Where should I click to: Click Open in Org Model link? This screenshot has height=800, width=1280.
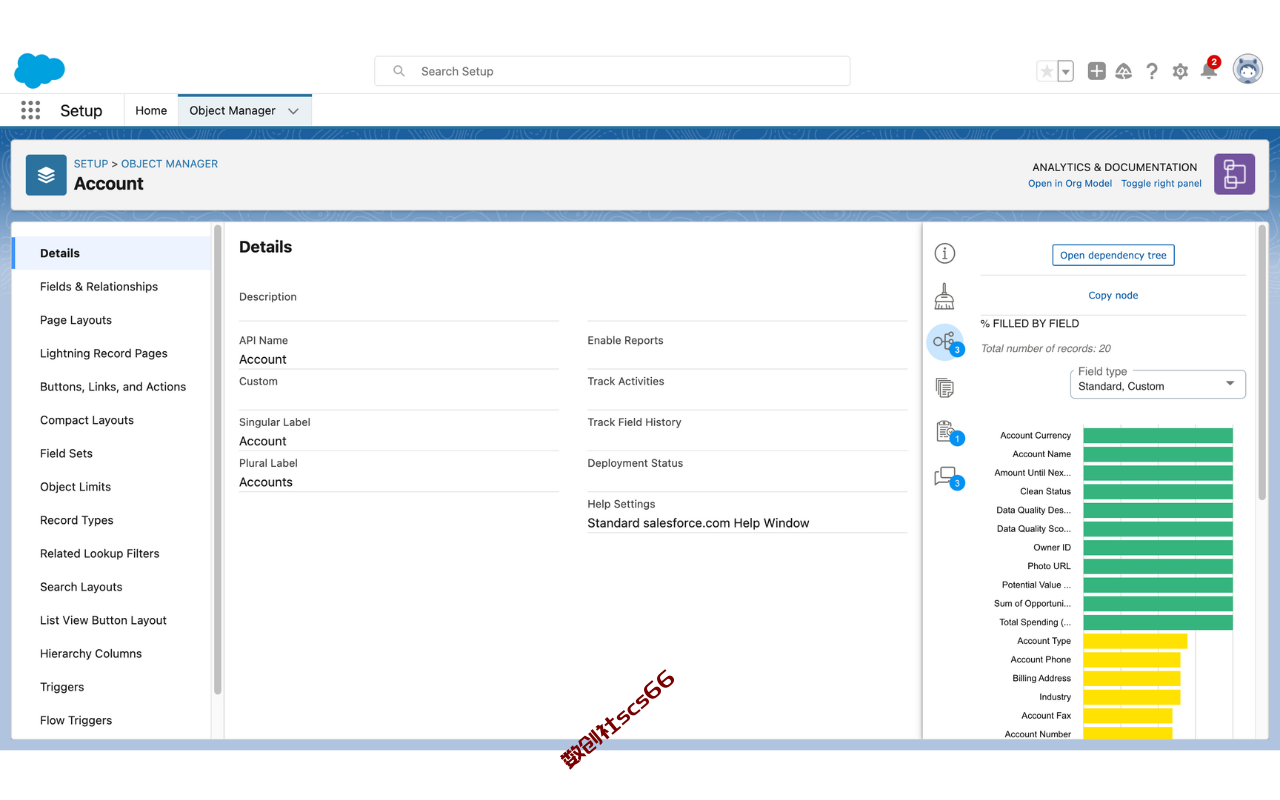click(1070, 184)
